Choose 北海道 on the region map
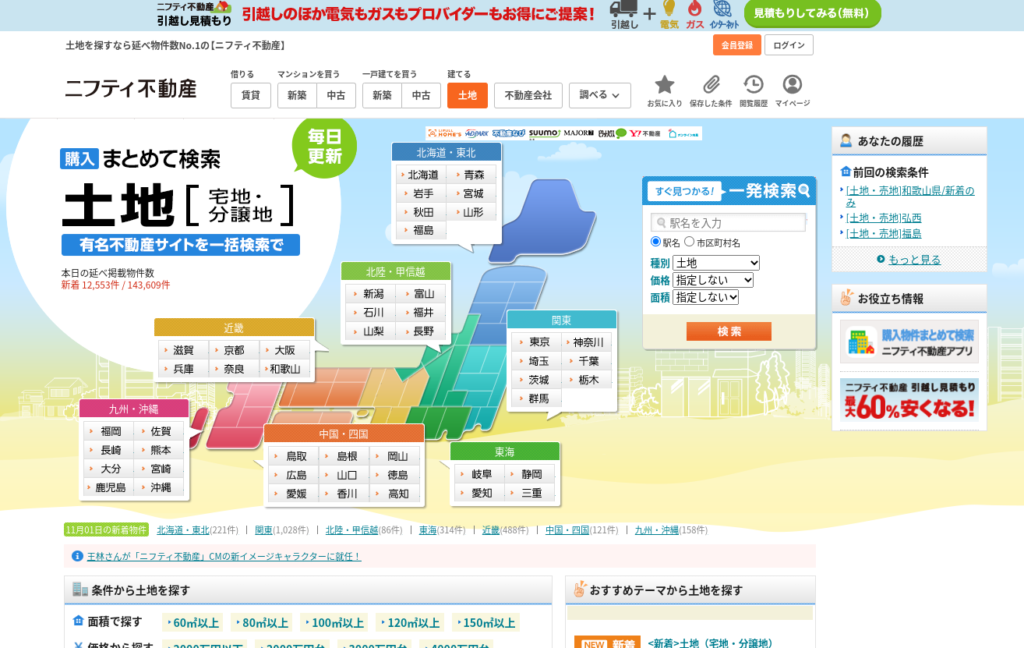 [x=422, y=174]
